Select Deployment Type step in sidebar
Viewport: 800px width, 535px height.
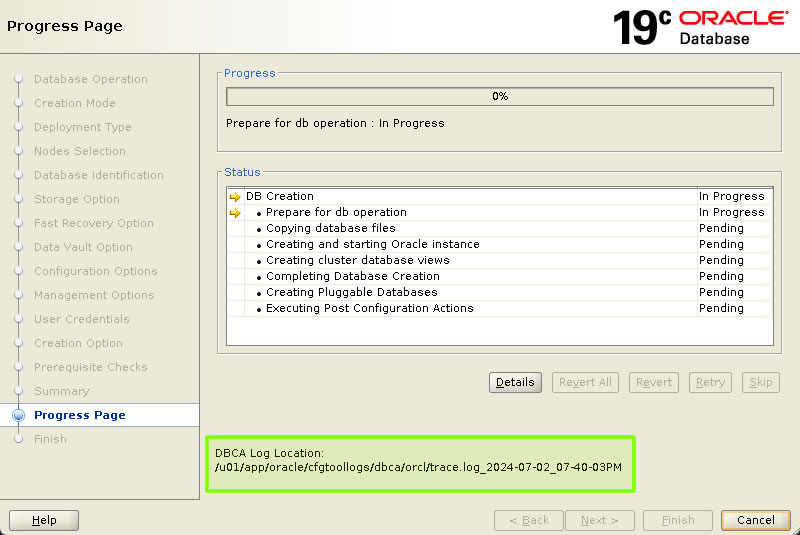[x=83, y=127]
